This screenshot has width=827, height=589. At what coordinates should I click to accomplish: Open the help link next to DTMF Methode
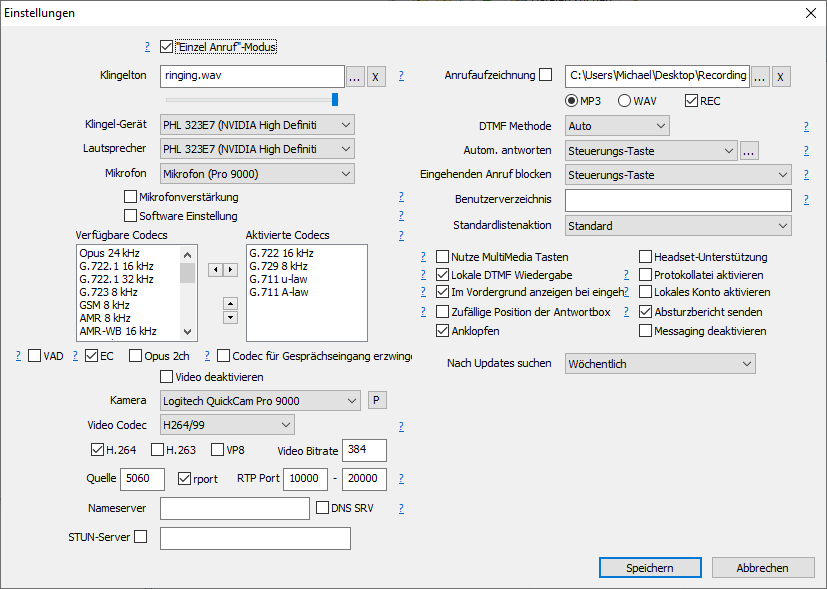tap(805, 127)
